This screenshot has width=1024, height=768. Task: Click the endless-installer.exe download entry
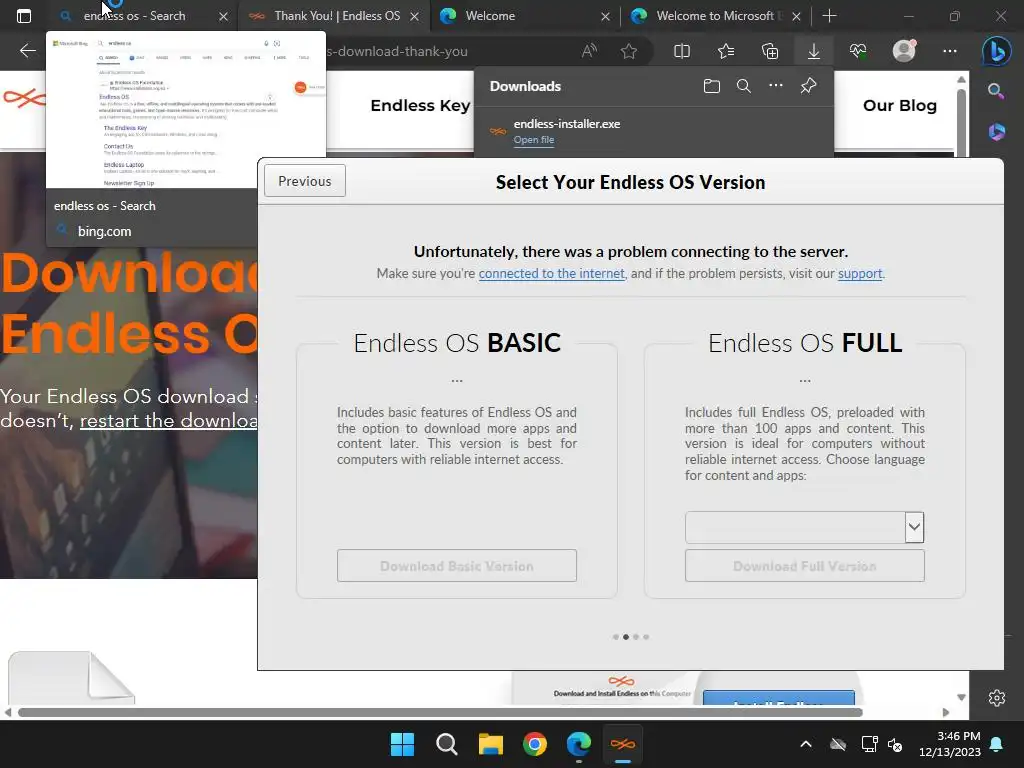(654, 131)
